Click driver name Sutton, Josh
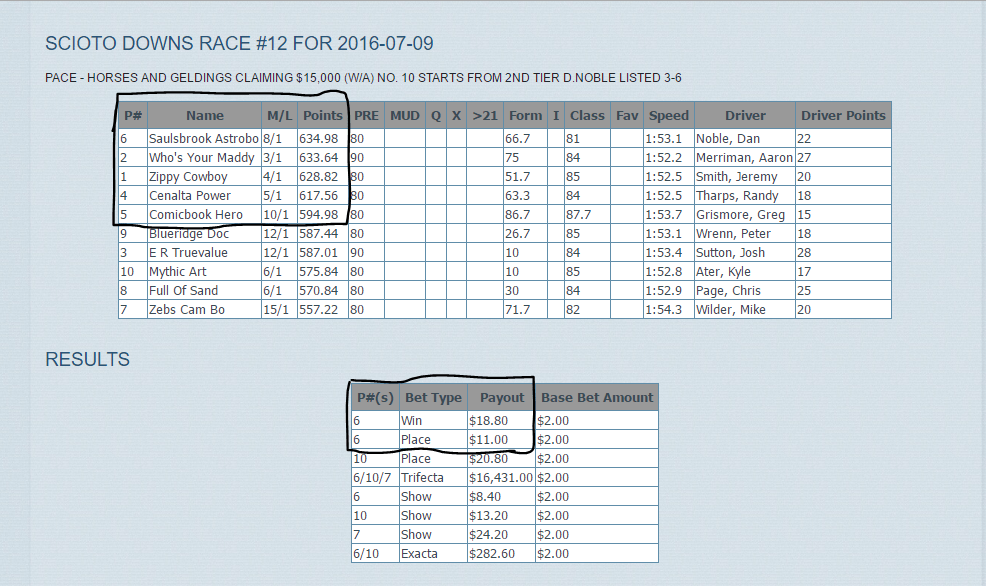Screen dimensions: 986x586 [x=730, y=252]
